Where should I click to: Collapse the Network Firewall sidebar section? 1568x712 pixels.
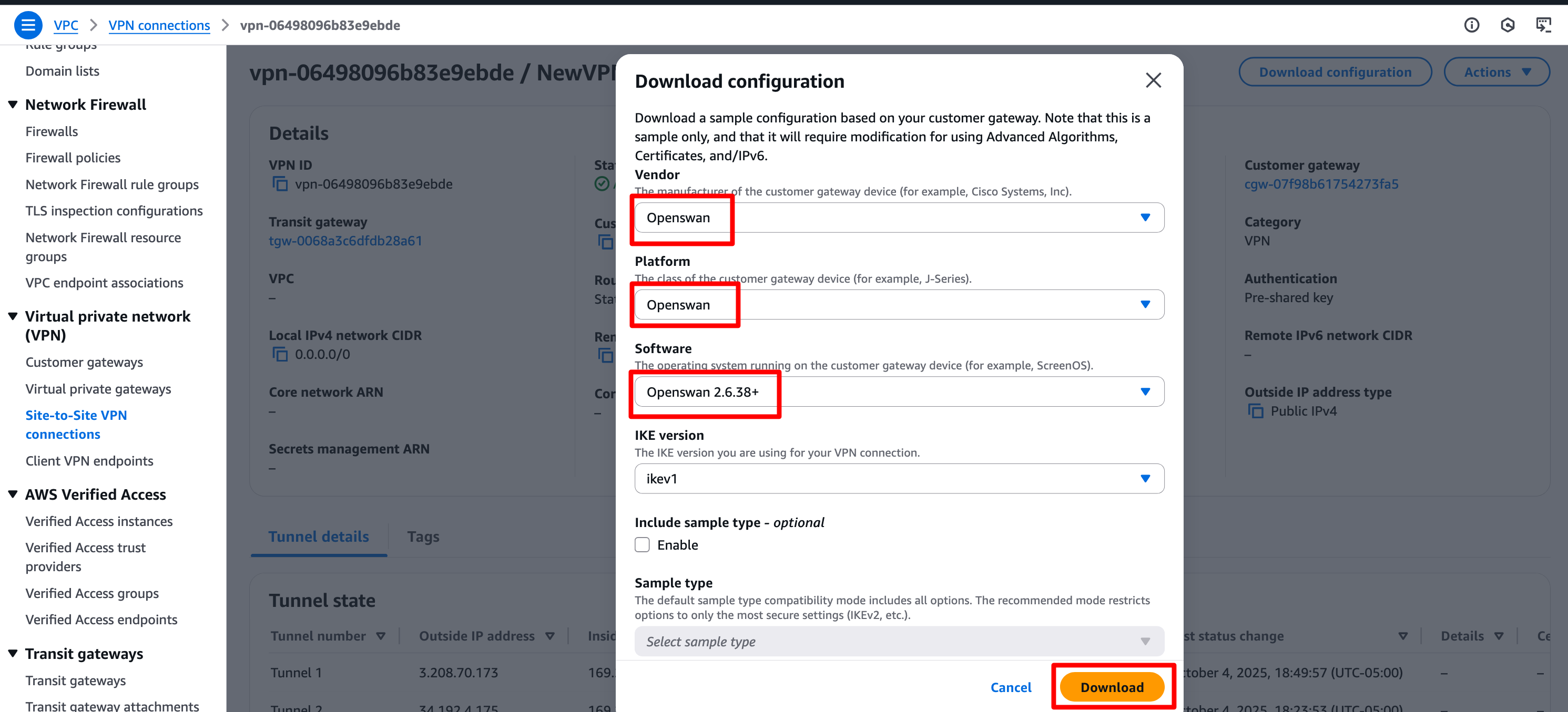tap(13, 105)
